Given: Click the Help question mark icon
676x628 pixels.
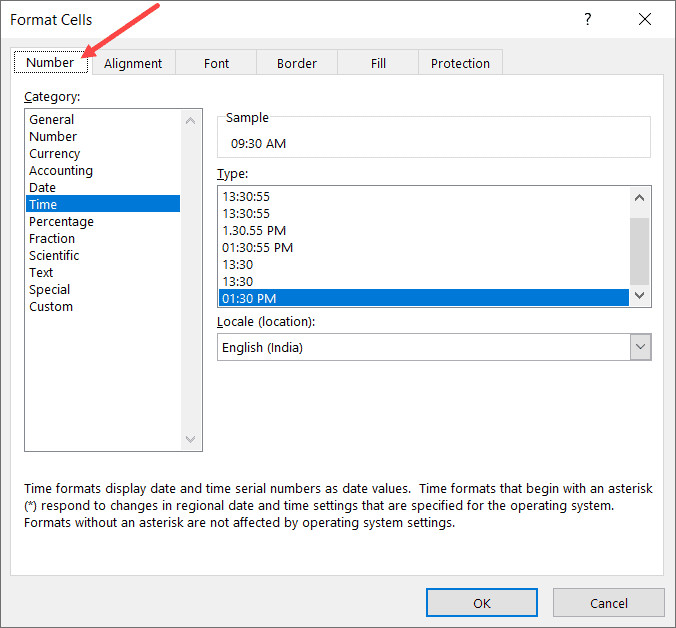Looking at the screenshot, I should 586,20.
